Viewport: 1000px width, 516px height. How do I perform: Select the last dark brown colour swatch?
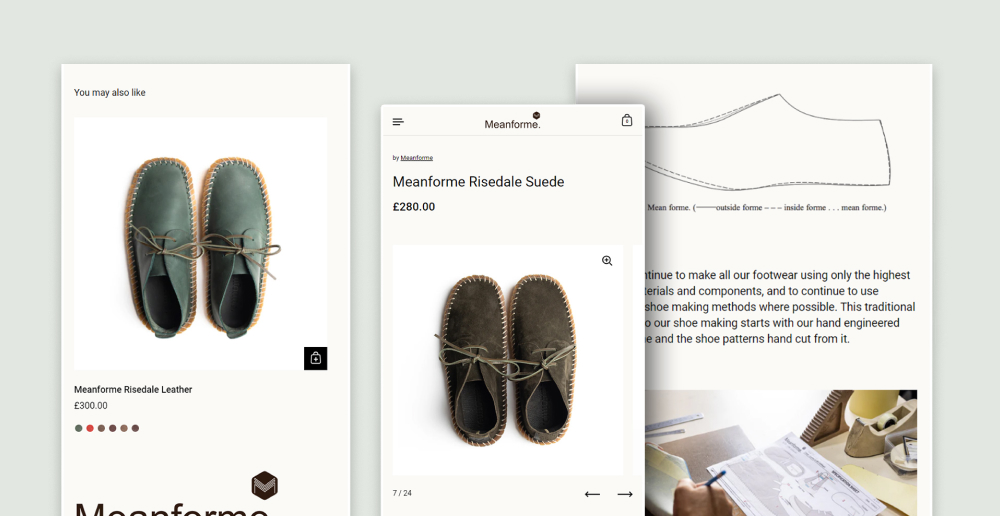135,429
